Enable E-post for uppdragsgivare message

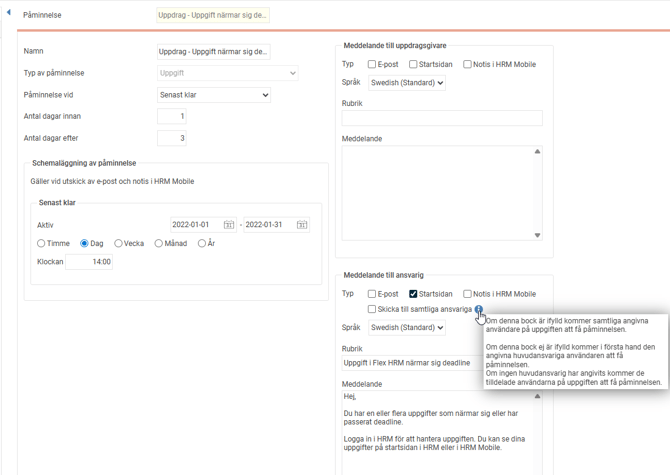point(372,65)
